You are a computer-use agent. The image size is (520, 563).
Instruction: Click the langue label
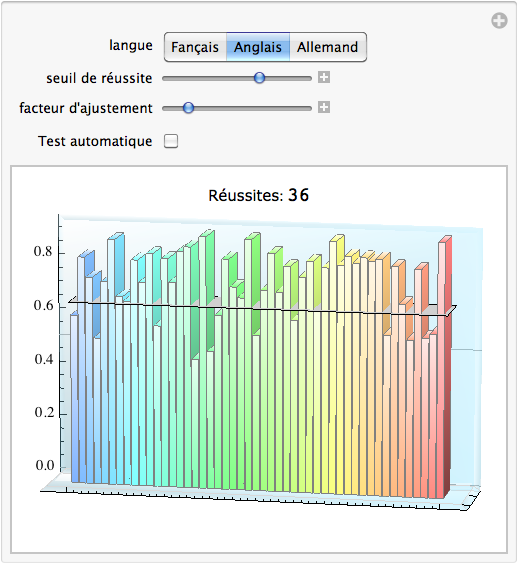click(131, 45)
